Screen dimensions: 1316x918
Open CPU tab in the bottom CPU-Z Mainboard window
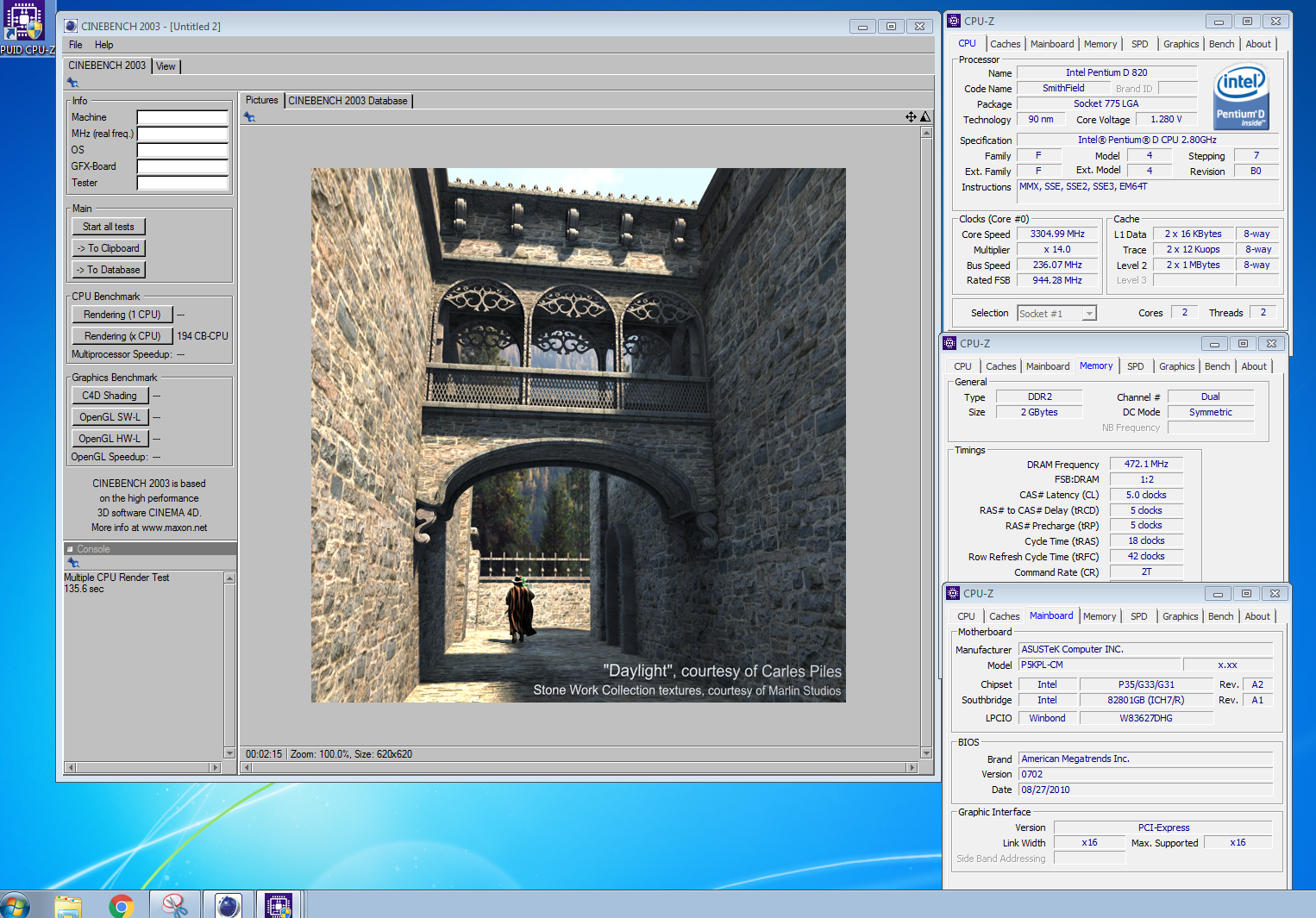pyautogui.click(x=966, y=616)
